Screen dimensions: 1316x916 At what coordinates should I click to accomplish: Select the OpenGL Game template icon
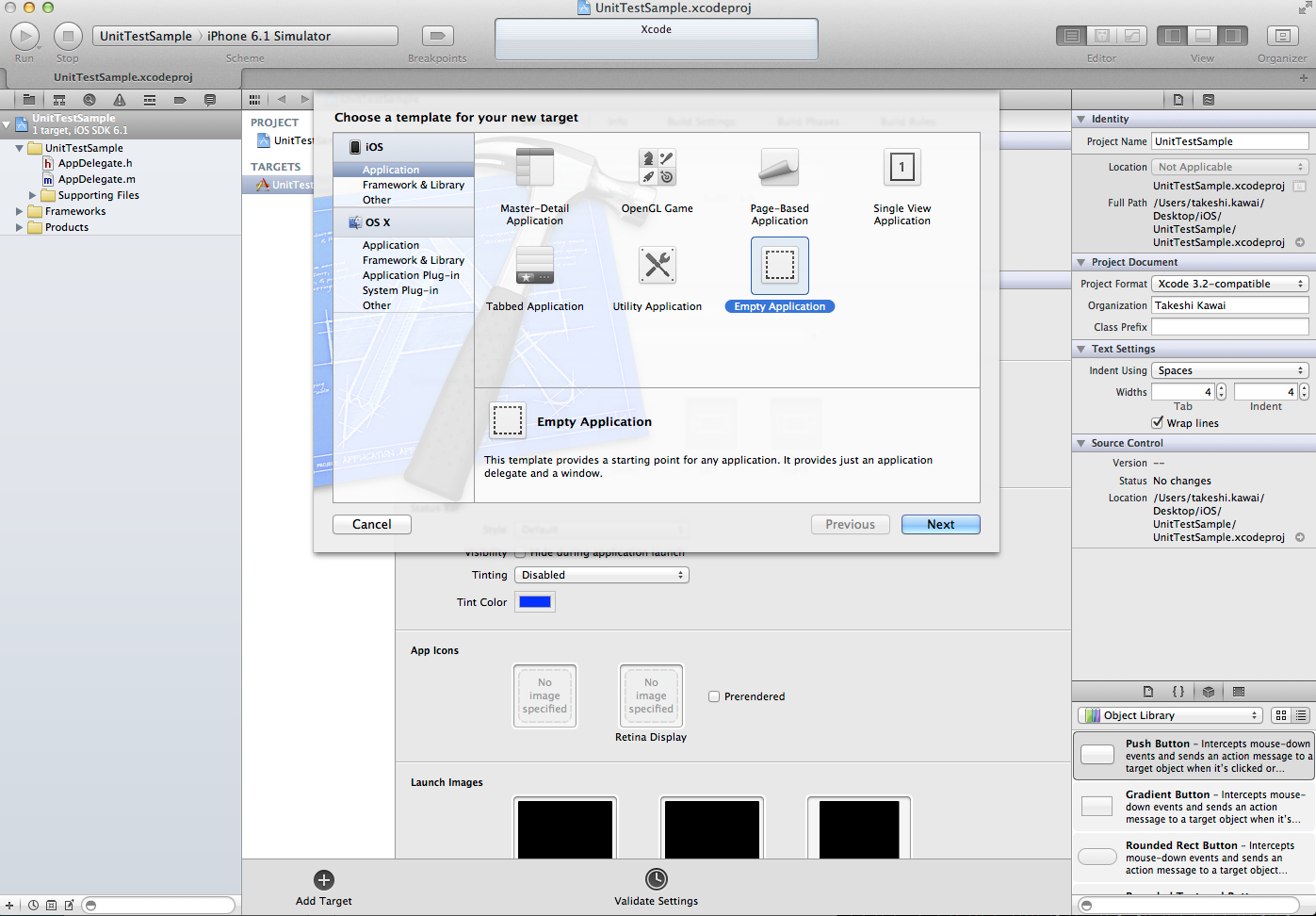pos(657,168)
